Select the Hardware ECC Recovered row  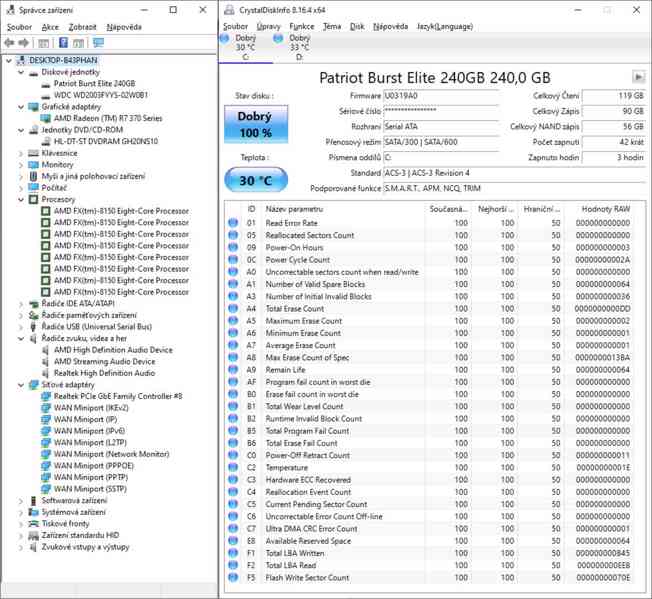pos(430,480)
